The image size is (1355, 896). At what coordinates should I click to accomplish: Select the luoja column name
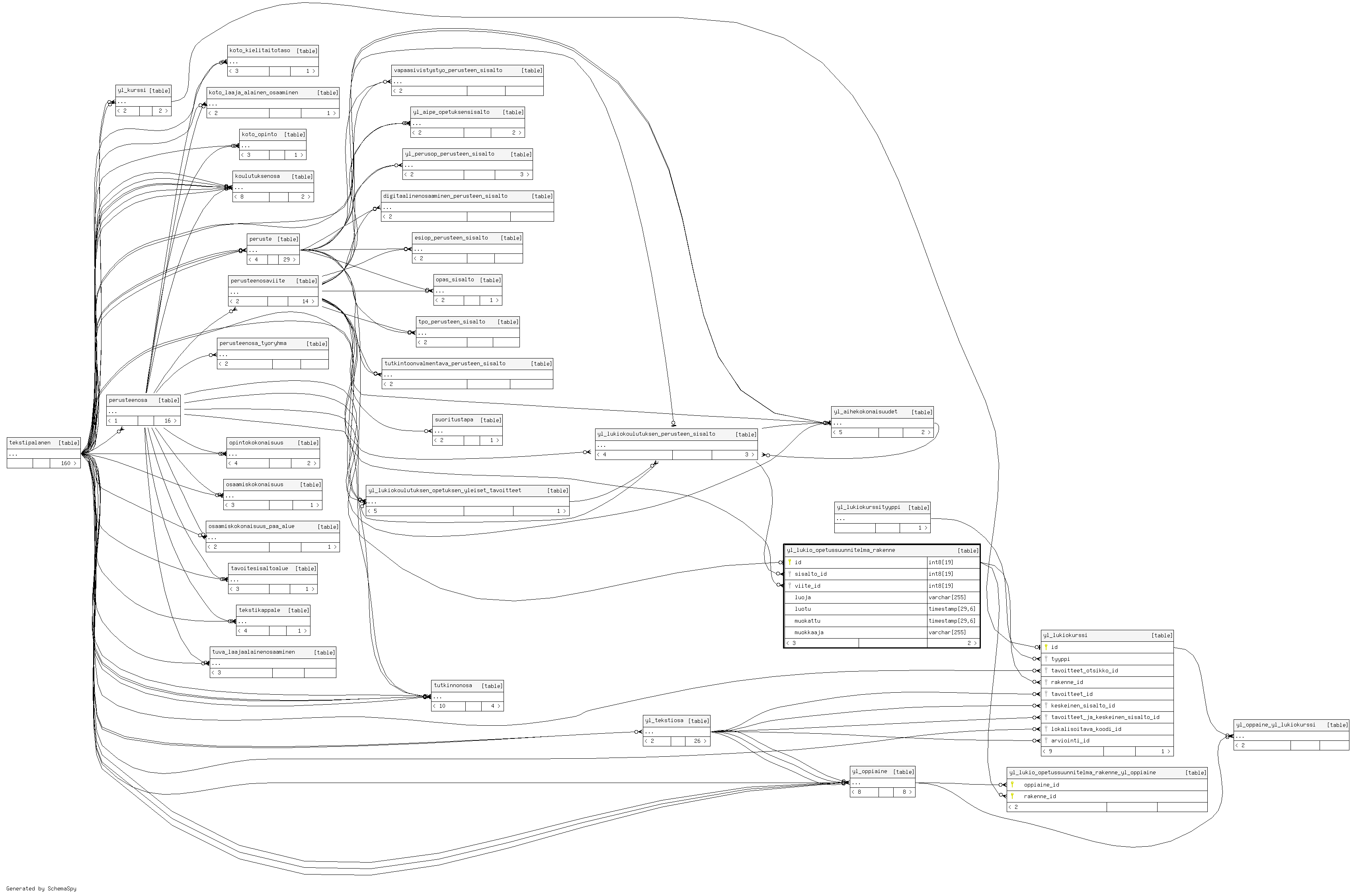[802, 598]
